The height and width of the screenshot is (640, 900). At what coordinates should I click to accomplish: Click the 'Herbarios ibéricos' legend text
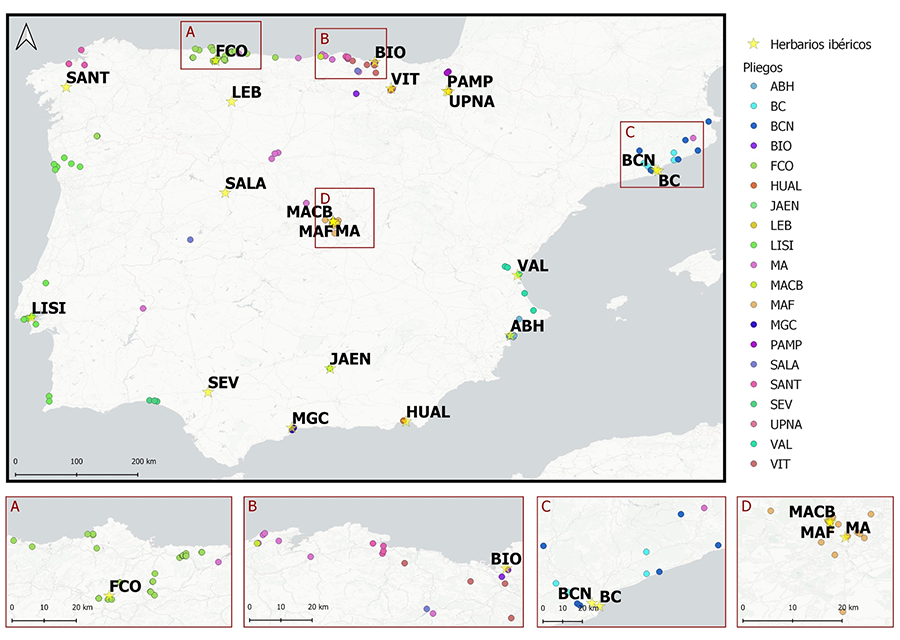pyautogui.click(x=815, y=44)
